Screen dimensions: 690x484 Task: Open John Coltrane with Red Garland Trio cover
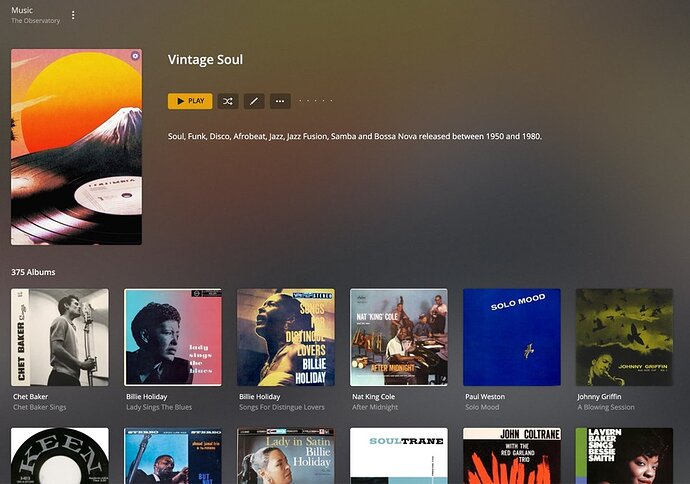pos(512,456)
